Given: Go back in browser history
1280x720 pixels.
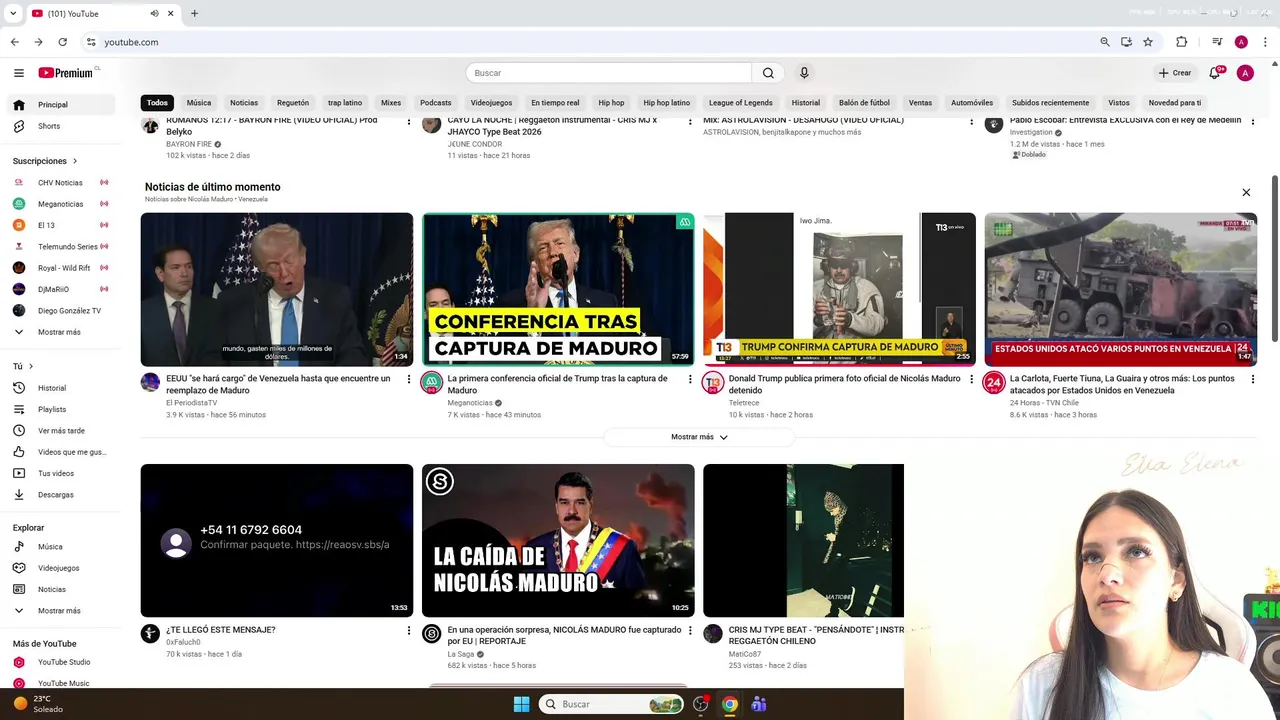Looking at the screenshot, I should (14, 42).
